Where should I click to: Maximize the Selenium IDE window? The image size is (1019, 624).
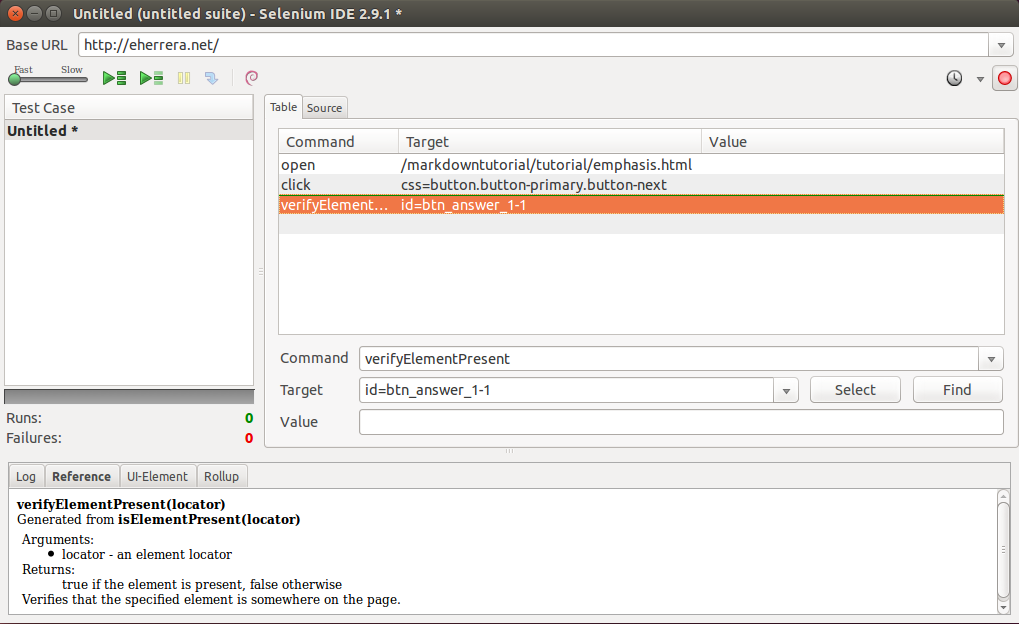coord(54,13)
